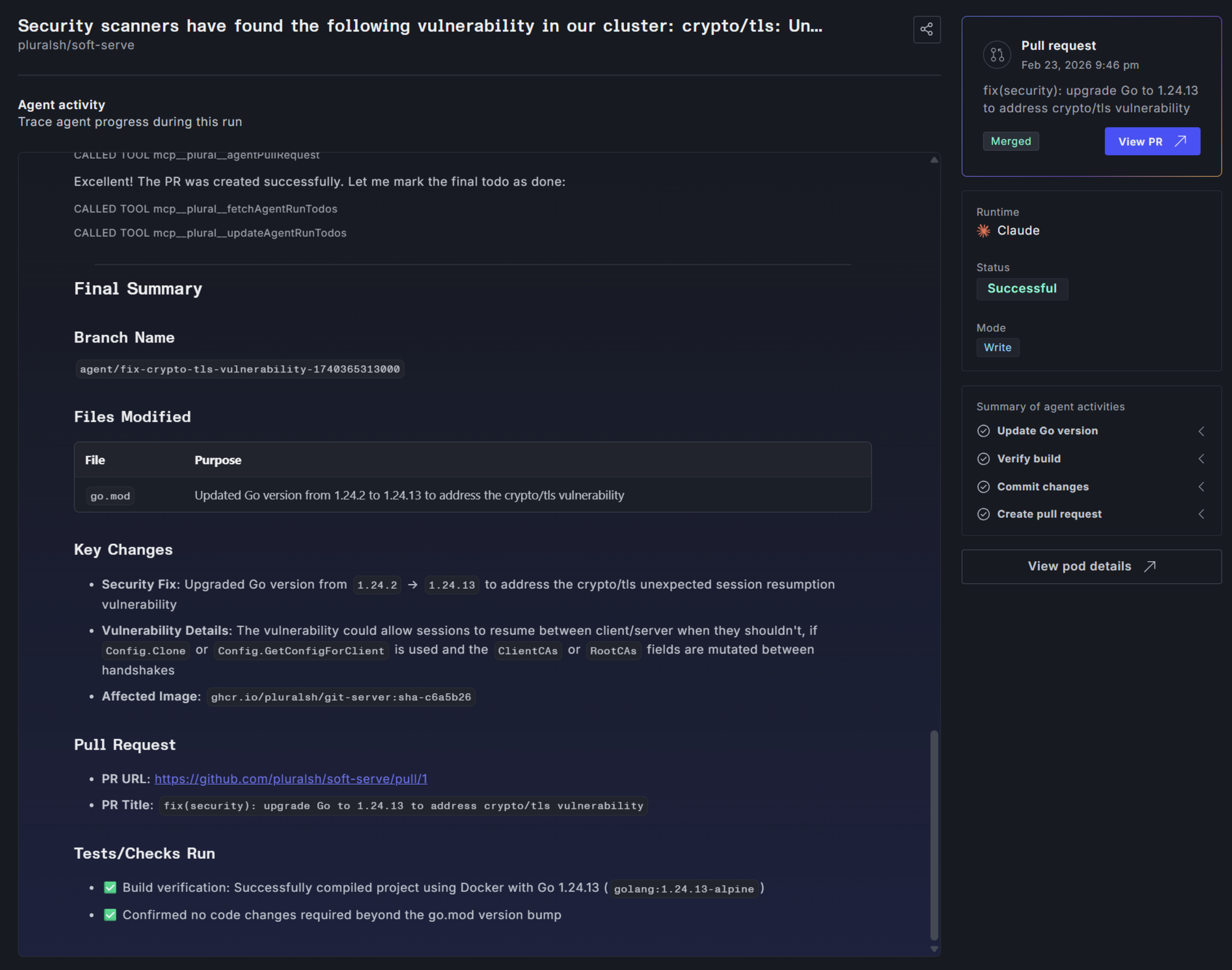Toggle the Confirmed no code changes checkbox

coord(110,915)
